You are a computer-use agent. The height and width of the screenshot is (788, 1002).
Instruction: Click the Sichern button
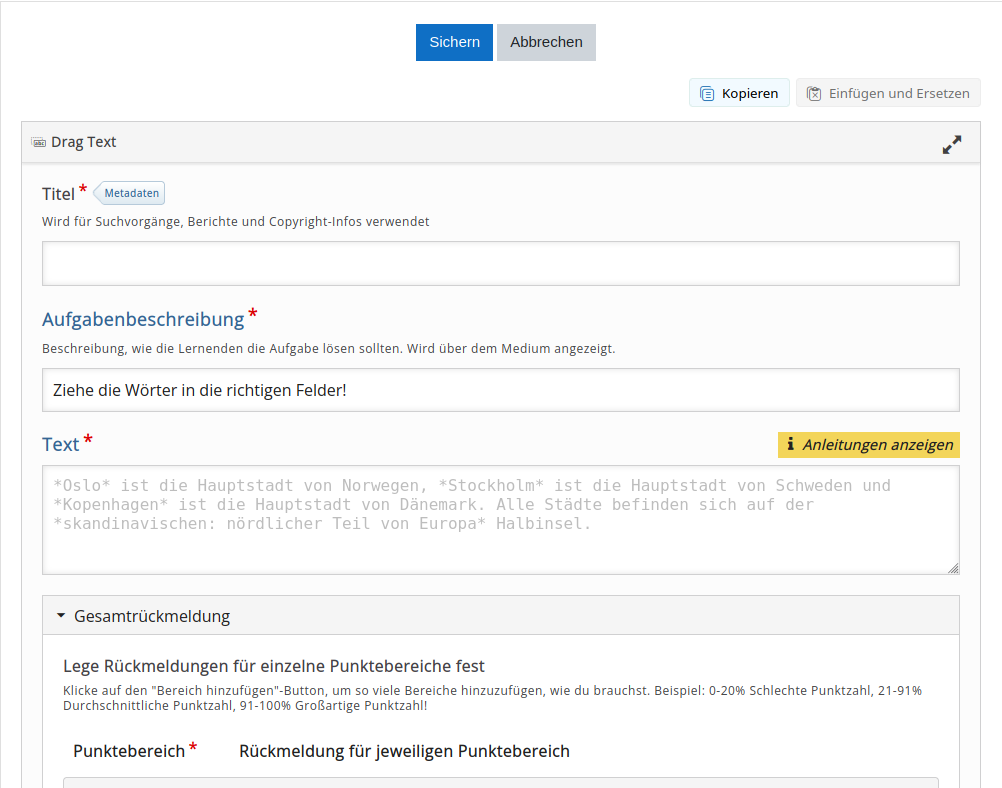[454, 42]
